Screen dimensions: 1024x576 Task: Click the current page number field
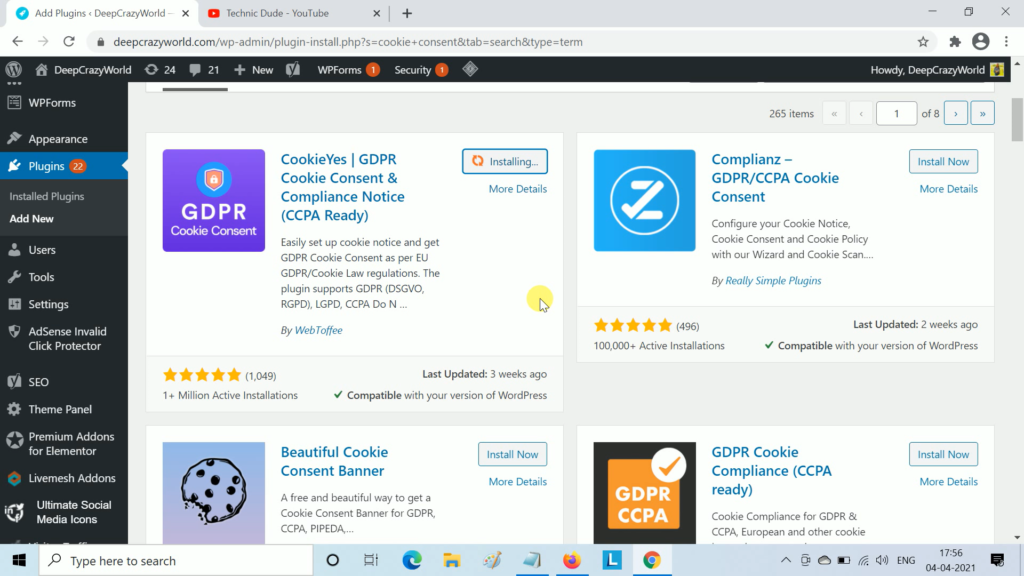(896, 113)
